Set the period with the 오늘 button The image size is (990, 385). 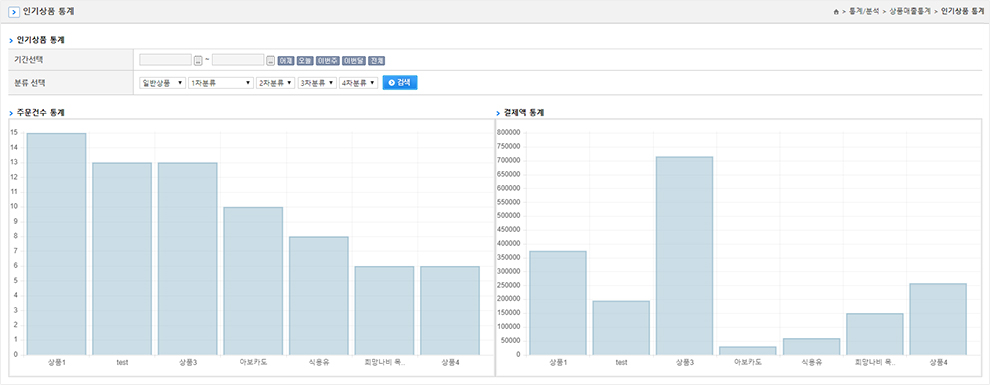click(305, 61)
